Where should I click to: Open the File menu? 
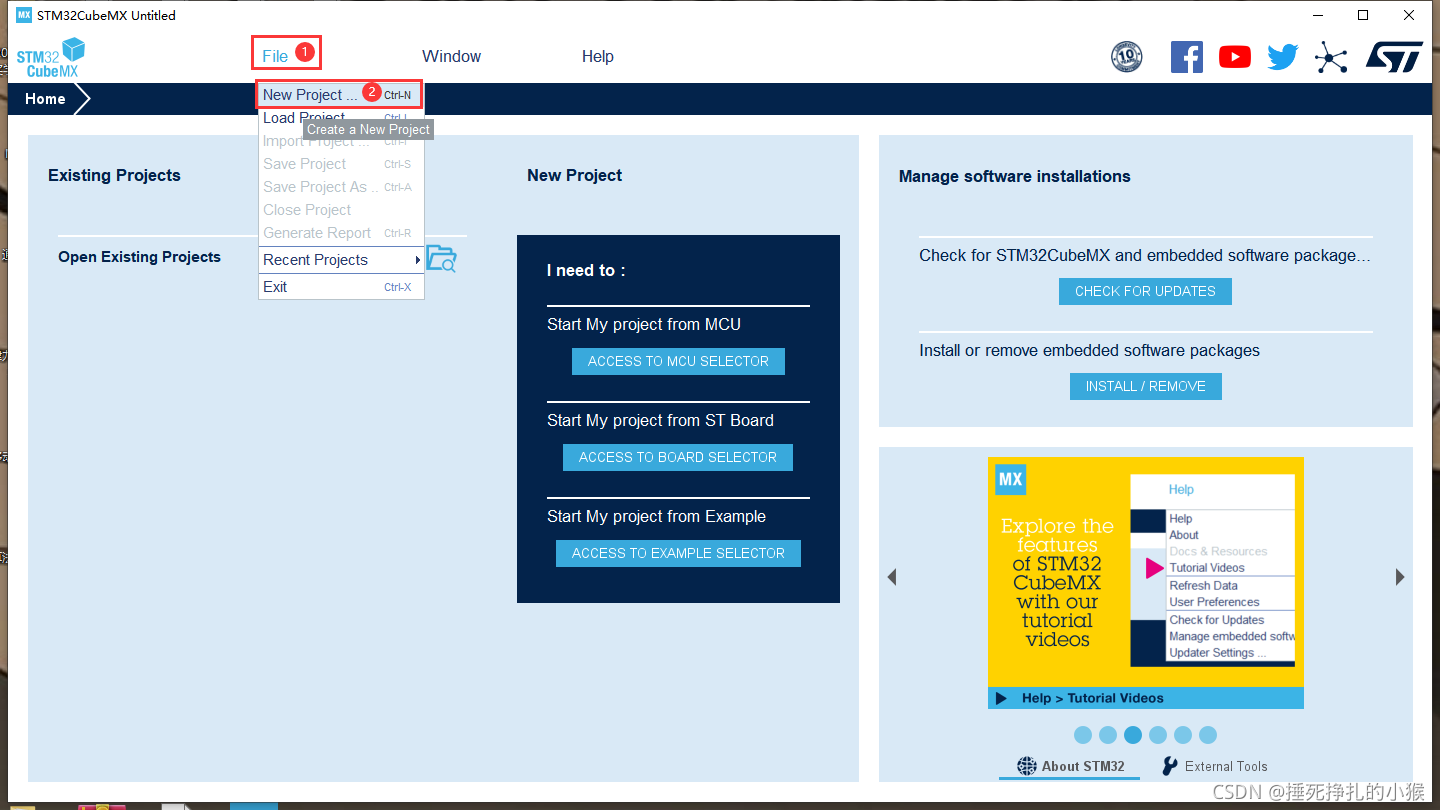coord(275,56)
